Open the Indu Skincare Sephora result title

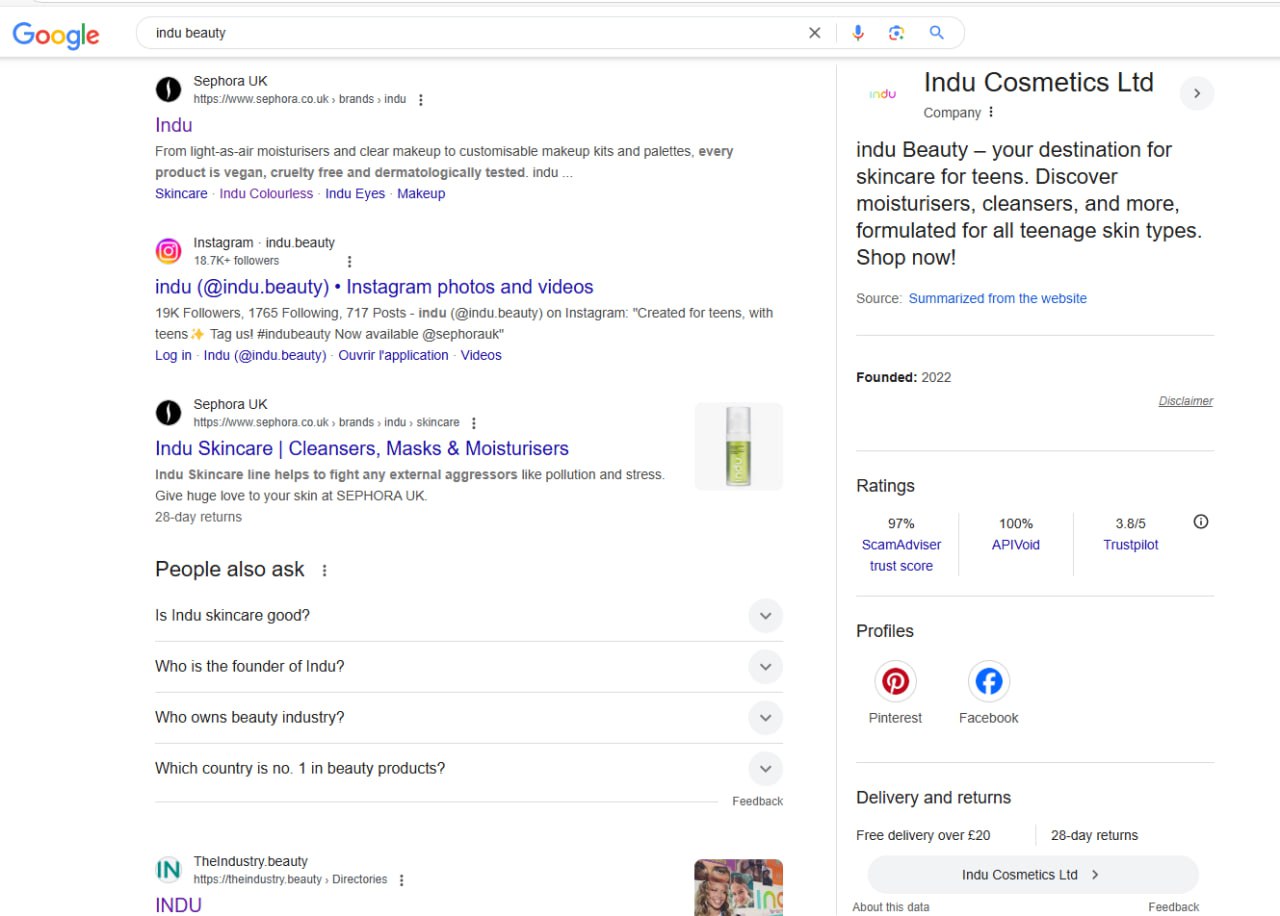tap(362, 449)
